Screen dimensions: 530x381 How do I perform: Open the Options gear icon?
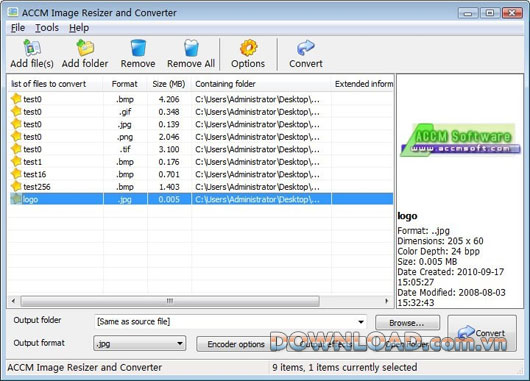pos(248,48)
